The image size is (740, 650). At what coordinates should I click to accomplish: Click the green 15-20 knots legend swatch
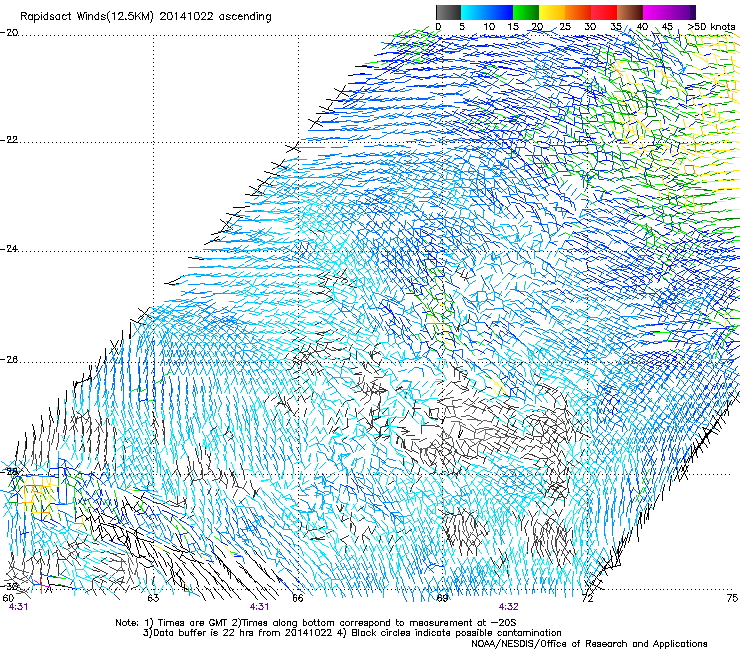pyautogui.click(x=526, y=12)
